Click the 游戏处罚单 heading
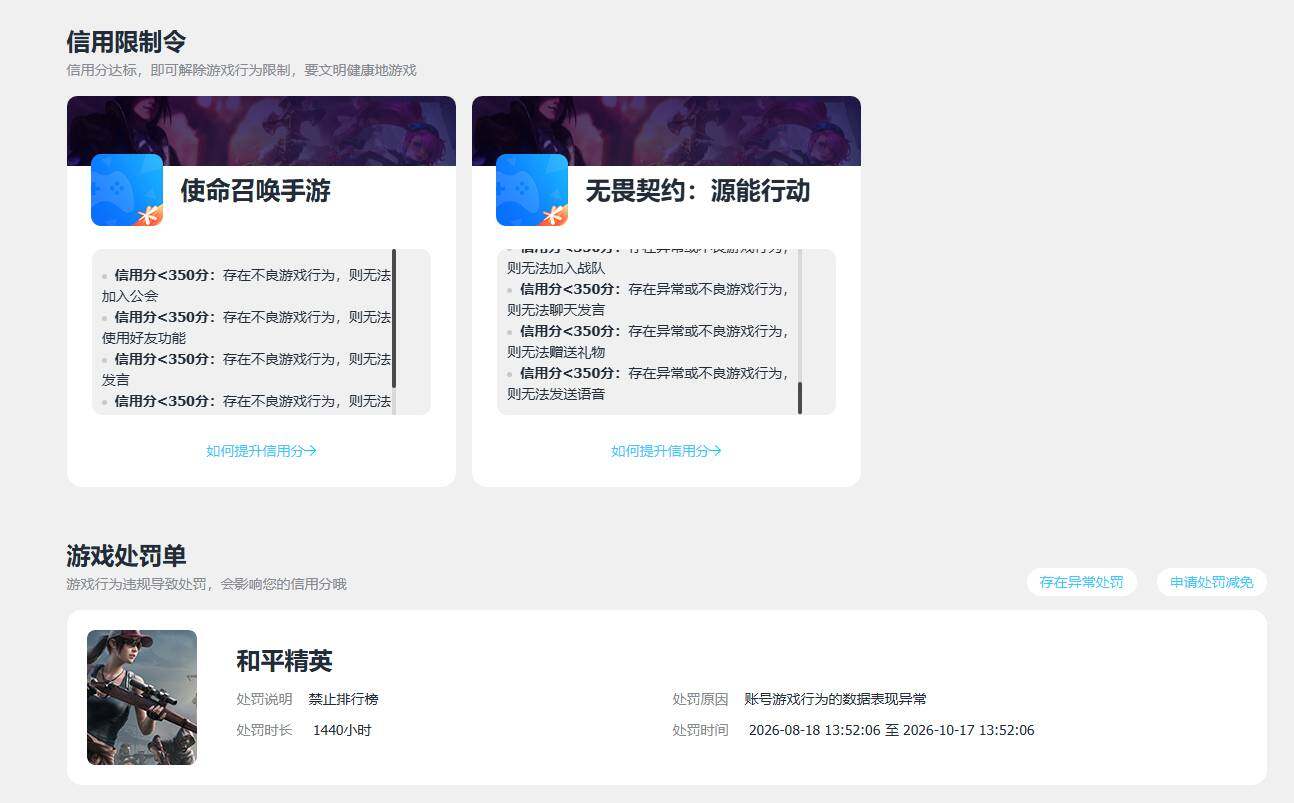The width and height of the screenshot is (1294, 803). 126,556
